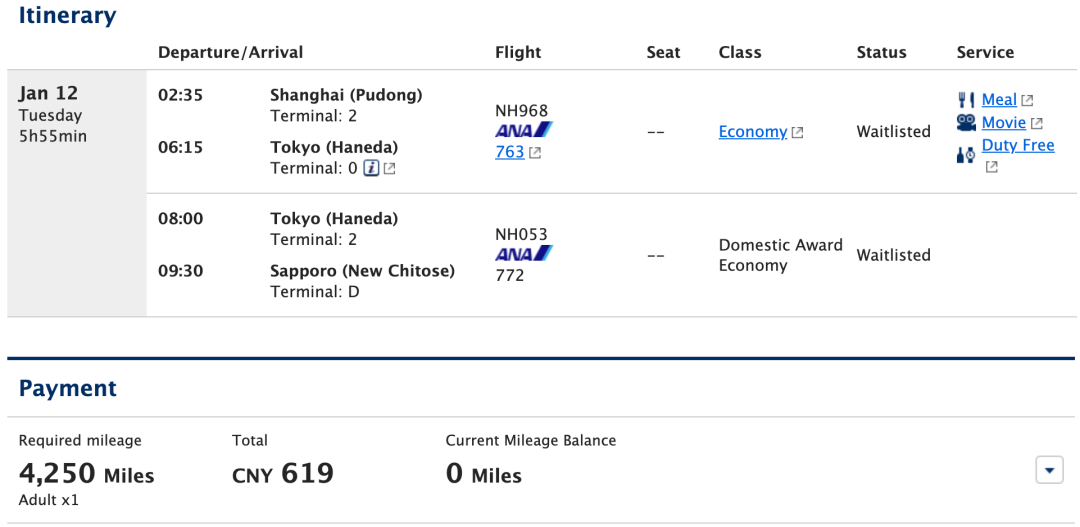Open the Duty Free link
The width and height of the screenshot is (1080, 527).
click(x=1018, y=145)
